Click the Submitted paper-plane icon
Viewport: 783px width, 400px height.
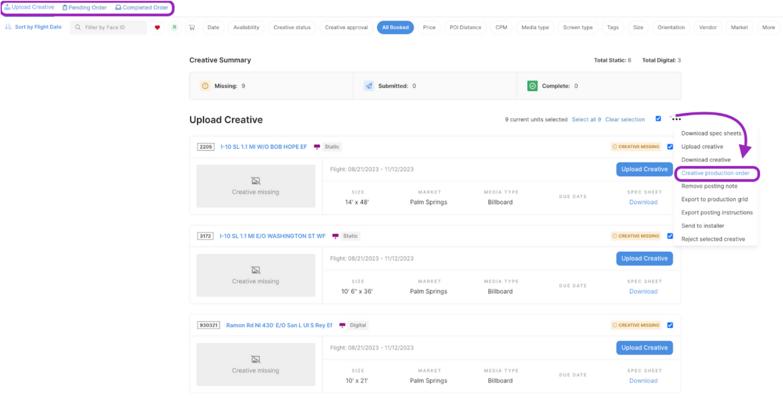(x=369, y=86)
